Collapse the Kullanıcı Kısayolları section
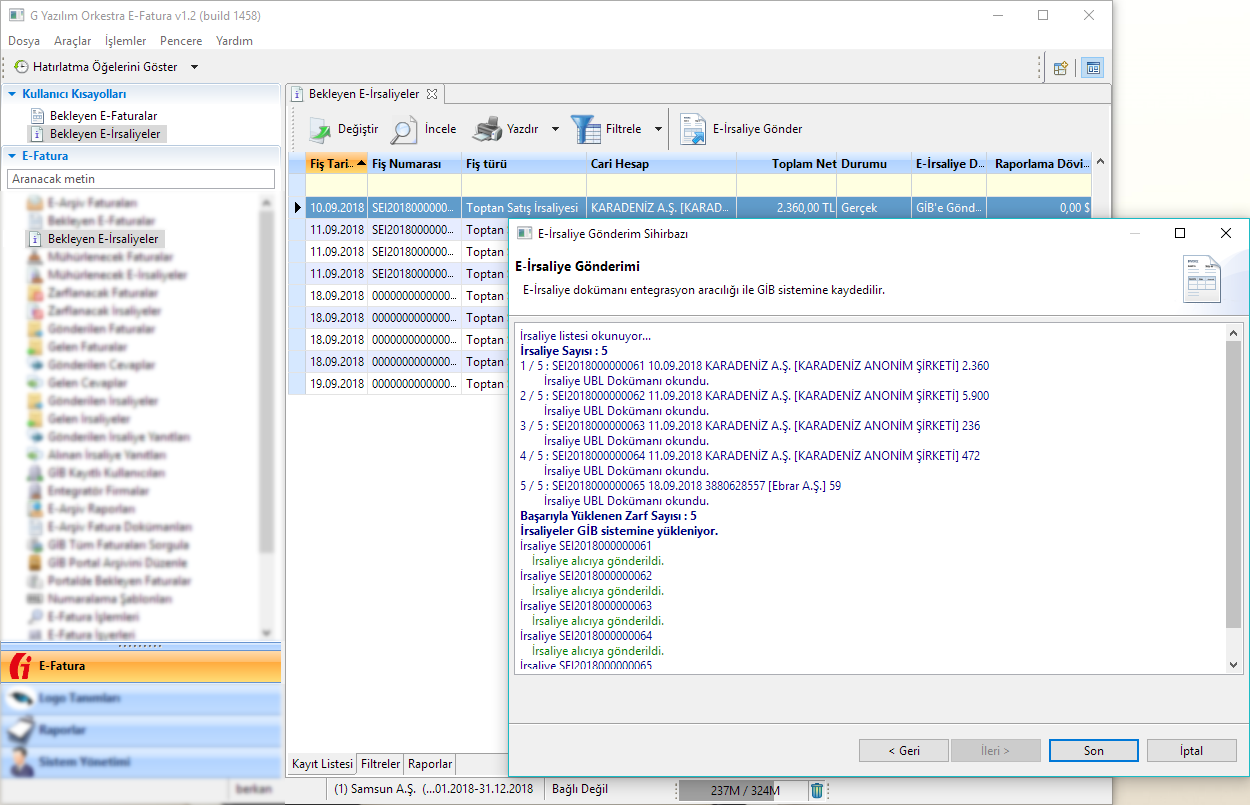The height and width of the screenshot is (805, 1250). [12, 94]
